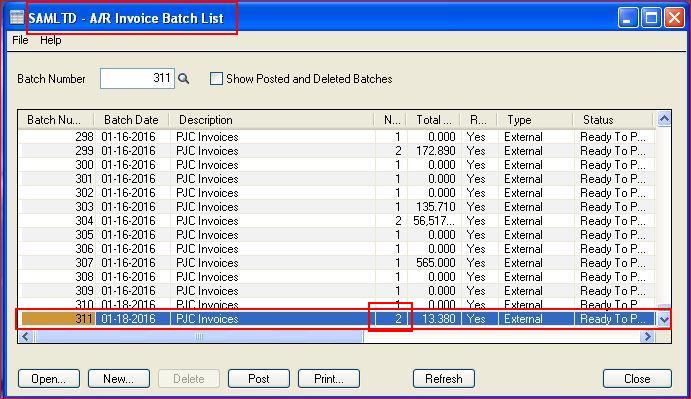691x399 pixels.
Task: Click the Description column header
Action: (271, 120)
